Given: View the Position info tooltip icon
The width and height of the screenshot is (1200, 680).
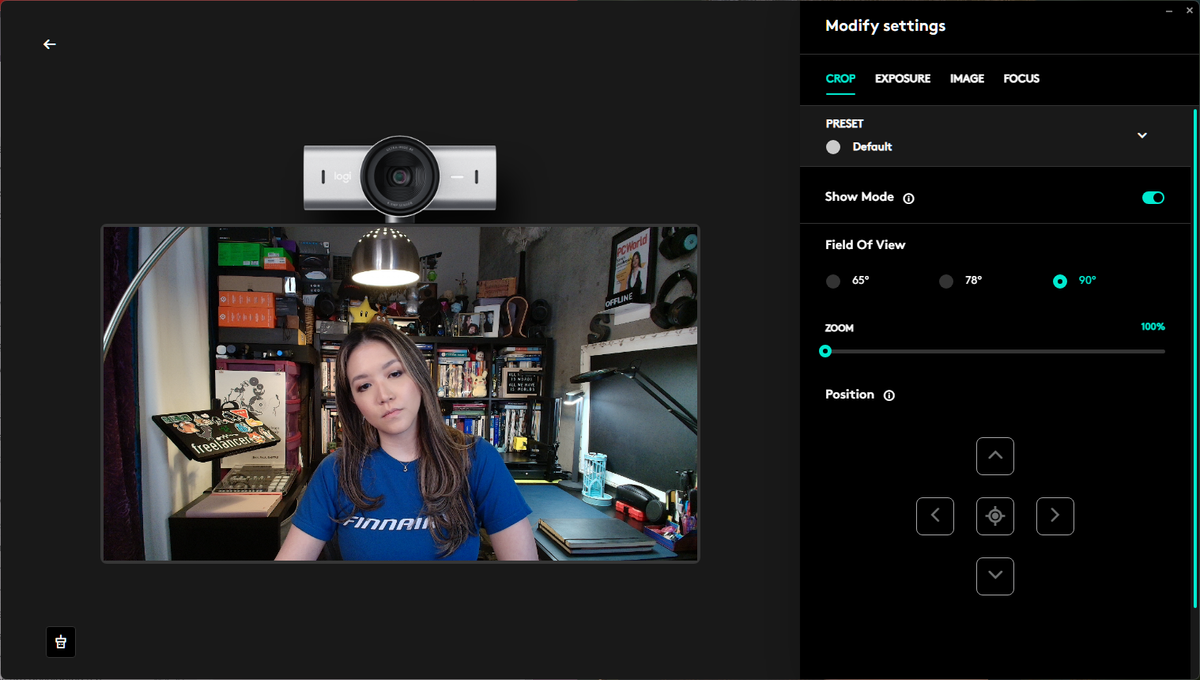Looking at the screenshot, I should click(x=889, y=395).
